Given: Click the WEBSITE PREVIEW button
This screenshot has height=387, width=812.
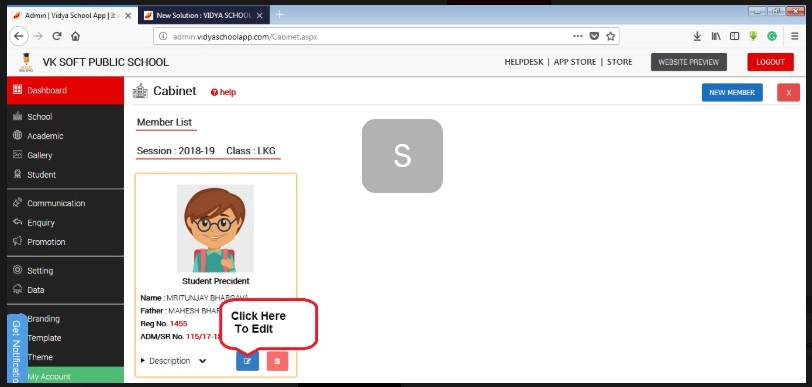Looking at the screenshot, I should tap(689, 62).
